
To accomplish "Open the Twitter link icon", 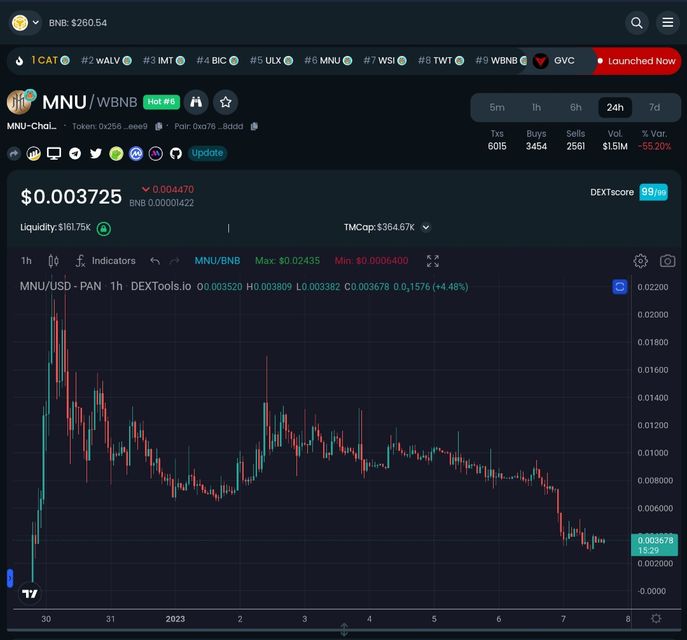I will pyautogui.click(x=96, y=153).
